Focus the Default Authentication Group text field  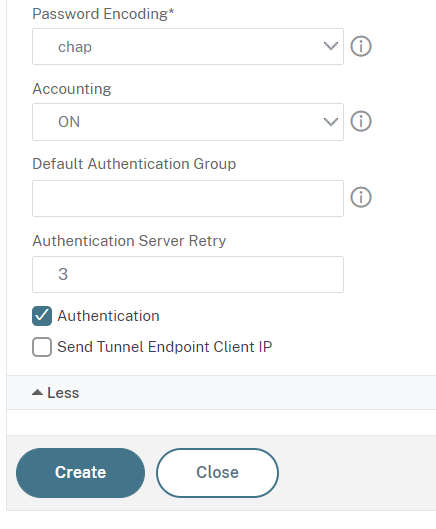188,198
